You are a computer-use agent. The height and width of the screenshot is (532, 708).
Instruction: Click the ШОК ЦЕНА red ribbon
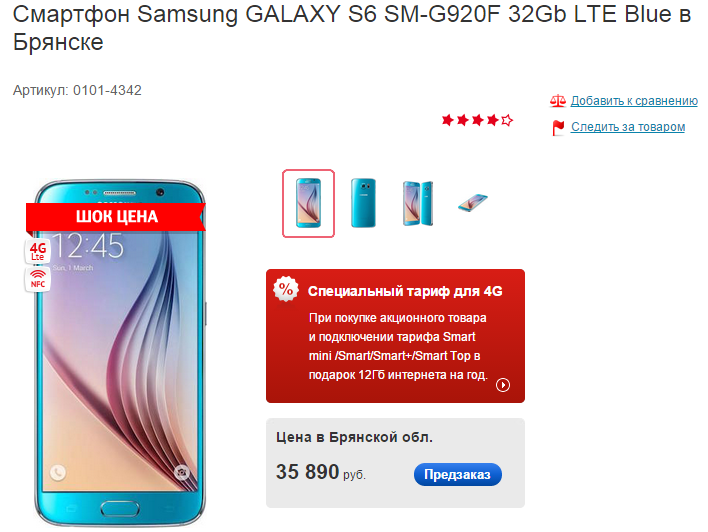pyautogui.click(x=116, y=217)
